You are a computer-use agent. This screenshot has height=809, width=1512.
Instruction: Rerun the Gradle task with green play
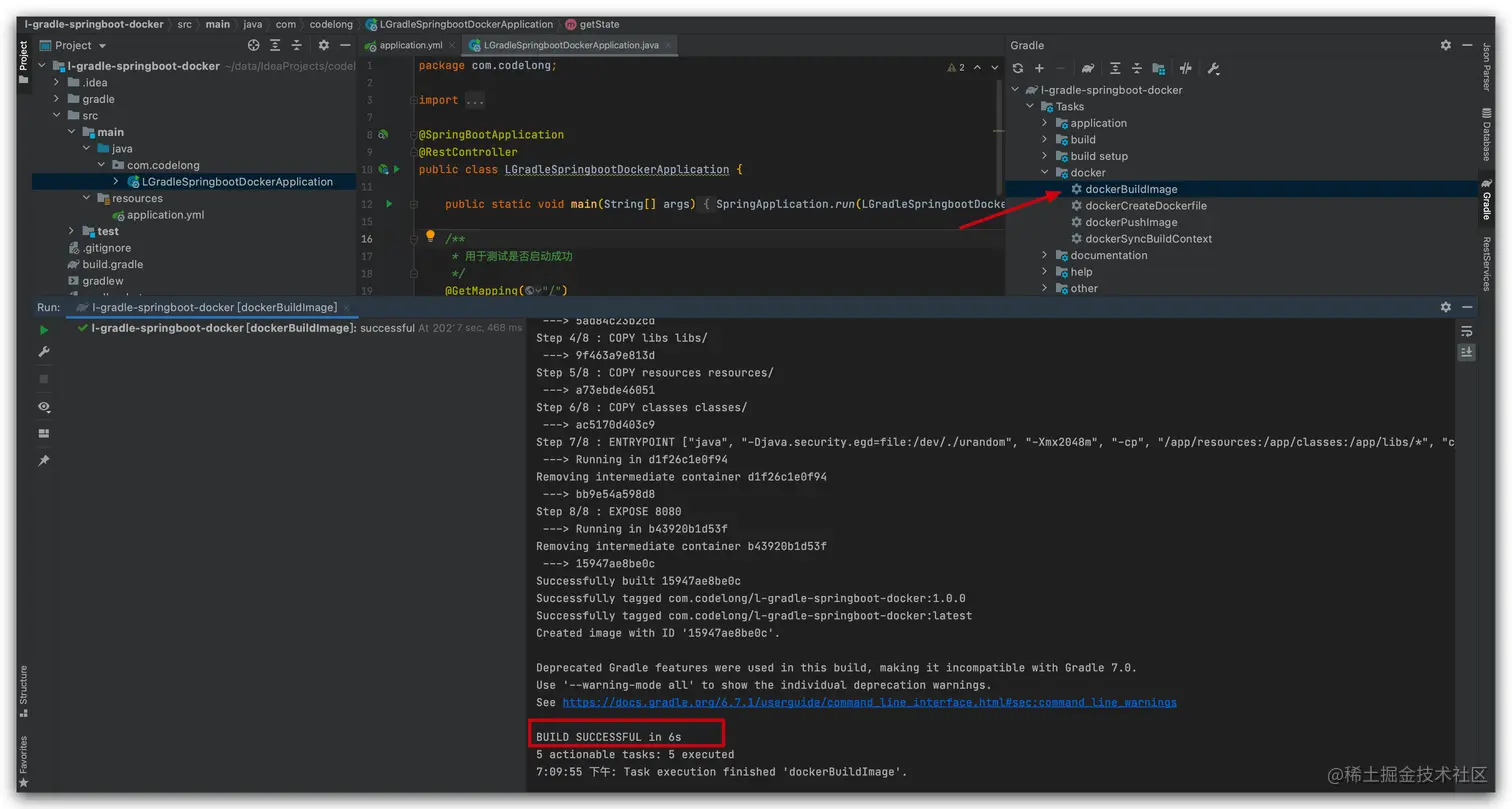tap(44, 330)
